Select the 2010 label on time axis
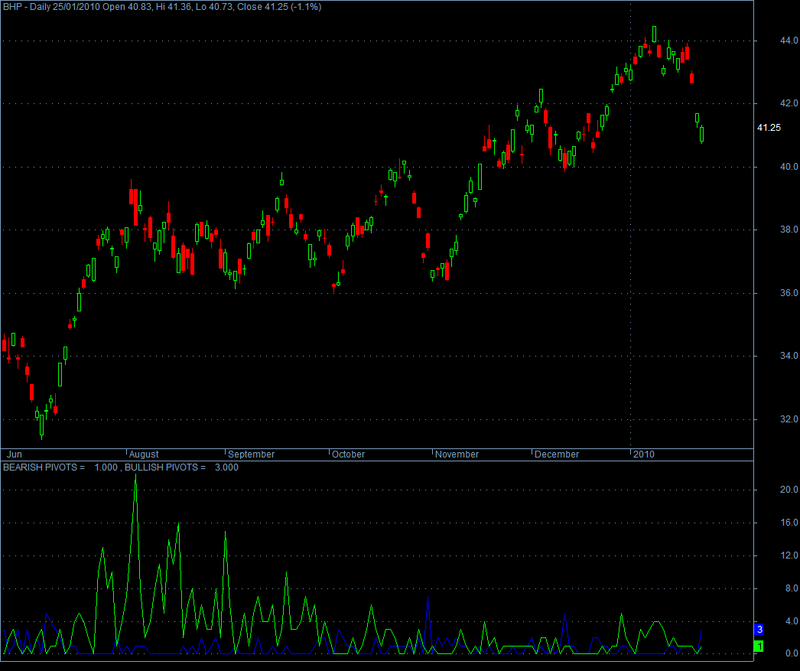Viewport: 800px width, 671px height. click(x=643, y=454)
